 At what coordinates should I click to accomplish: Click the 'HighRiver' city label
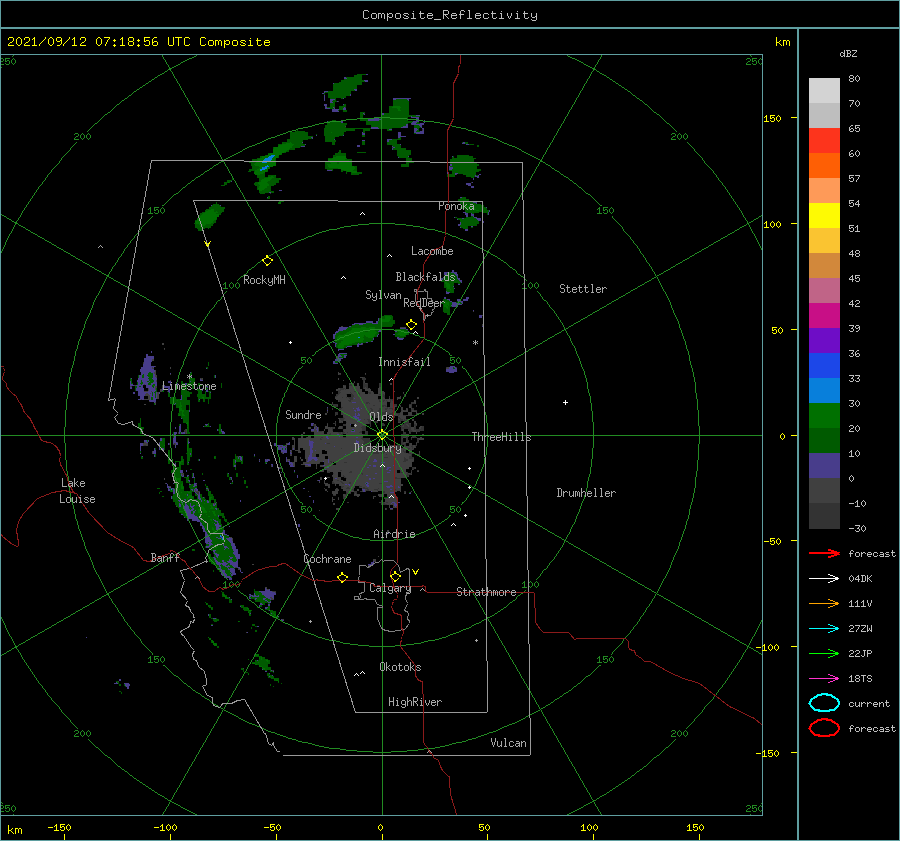[415, 702]
